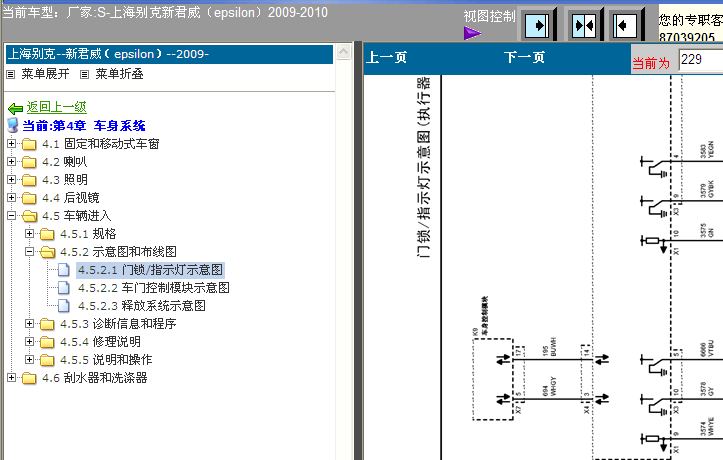Click the purple arrow under 视图控制
The width and height of the screenshot is (723, 460).
pos(472,33)
